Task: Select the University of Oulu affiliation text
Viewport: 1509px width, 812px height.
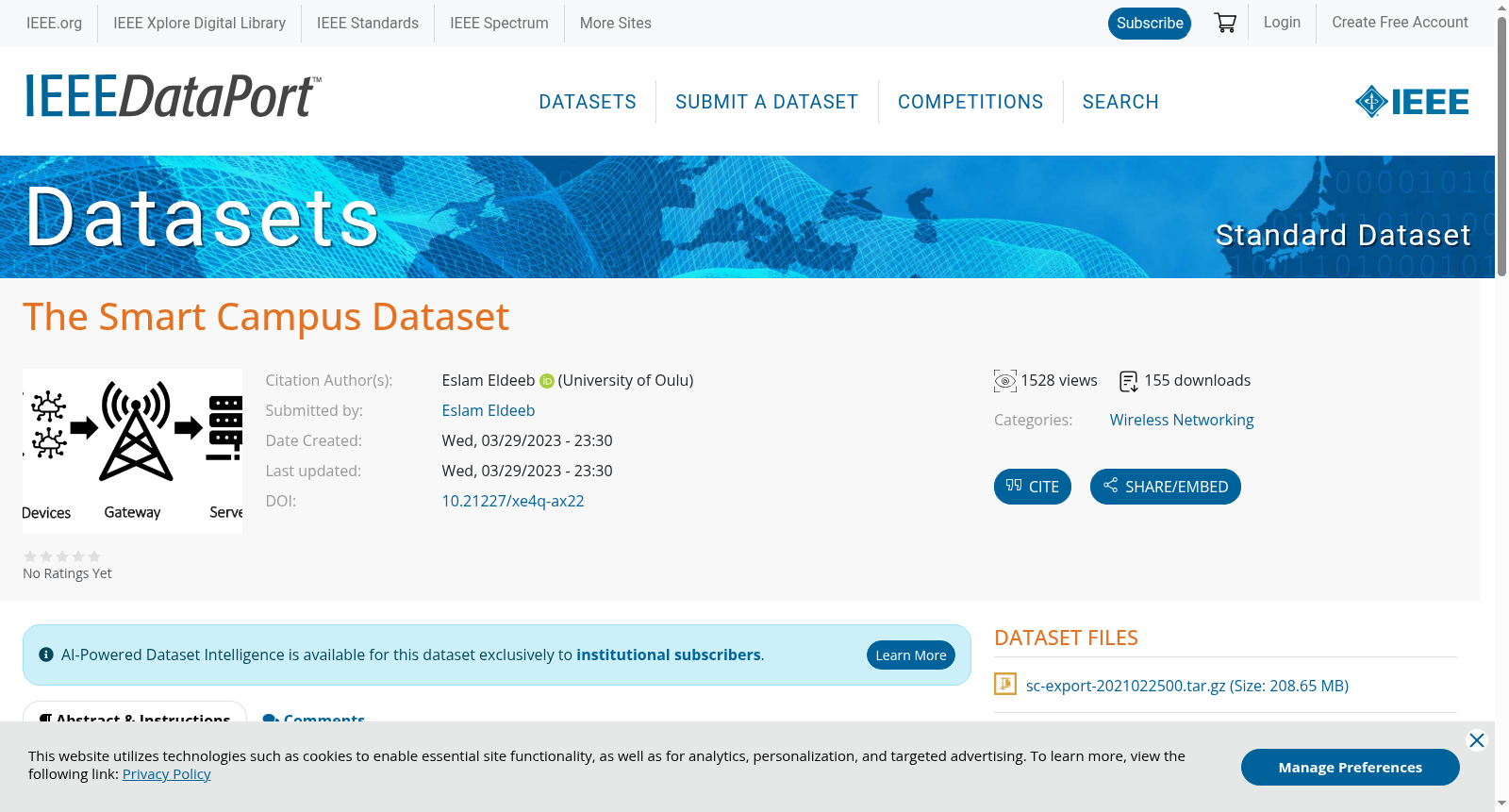Action: click(x=625, y=381)
